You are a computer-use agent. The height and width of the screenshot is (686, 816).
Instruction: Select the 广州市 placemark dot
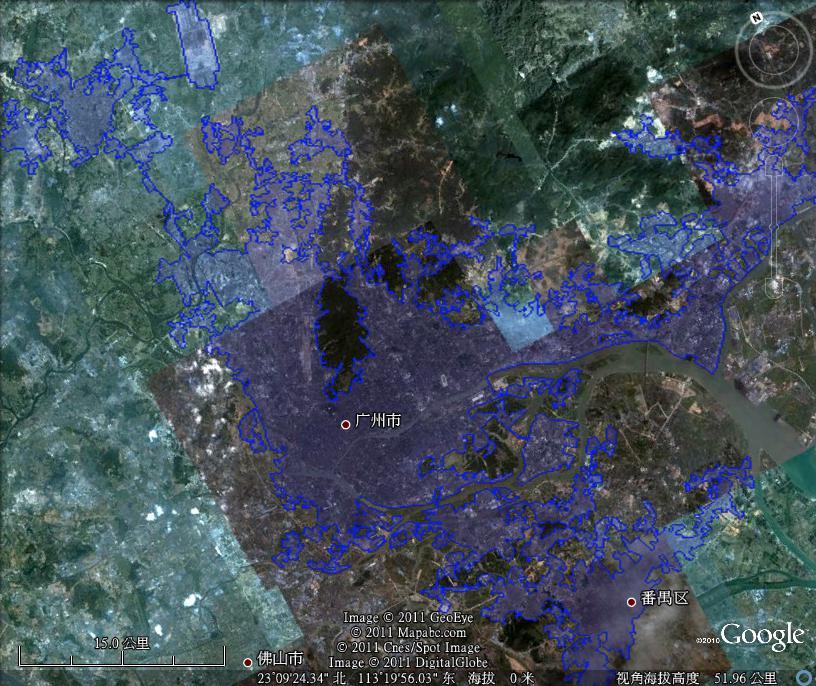(346, 425)
